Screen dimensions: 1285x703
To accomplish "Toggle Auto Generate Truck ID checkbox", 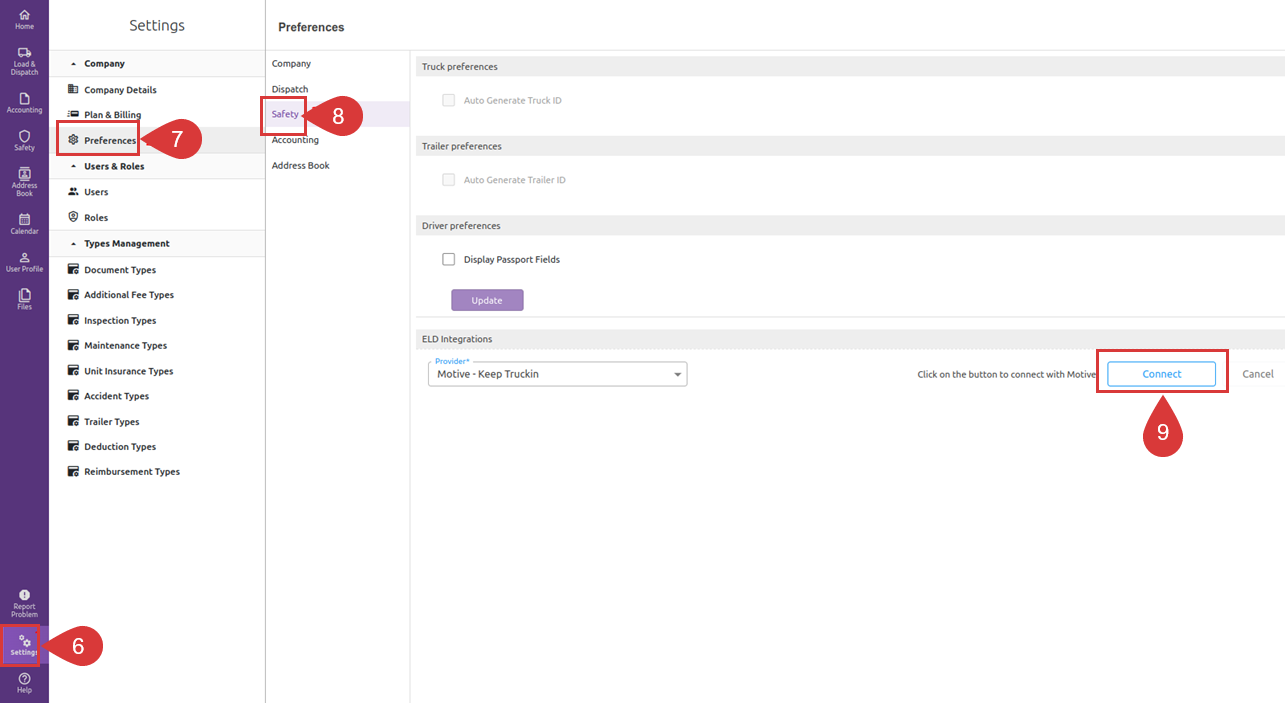I will tap(449, 101).
